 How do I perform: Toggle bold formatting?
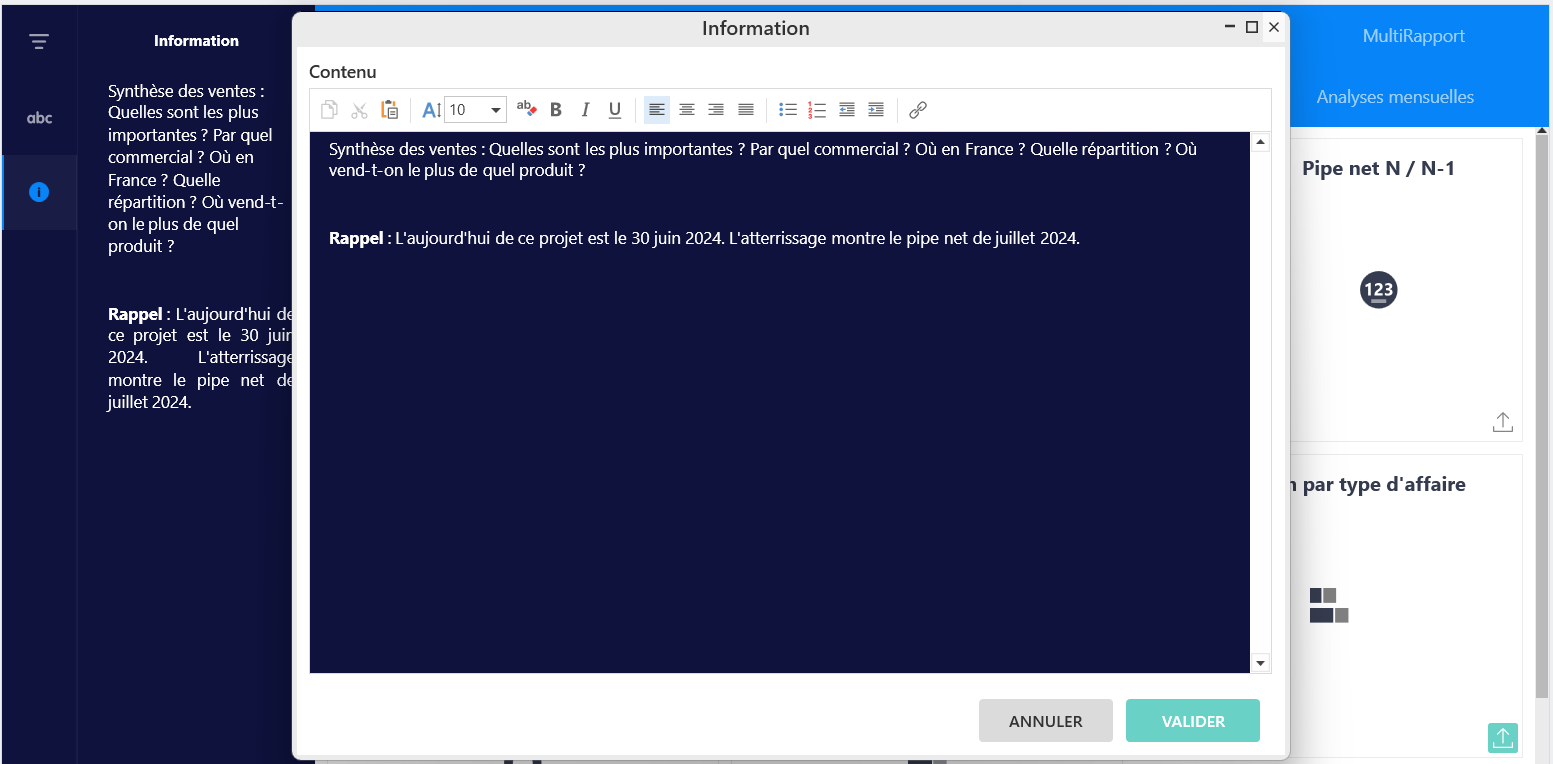[556, 110]
